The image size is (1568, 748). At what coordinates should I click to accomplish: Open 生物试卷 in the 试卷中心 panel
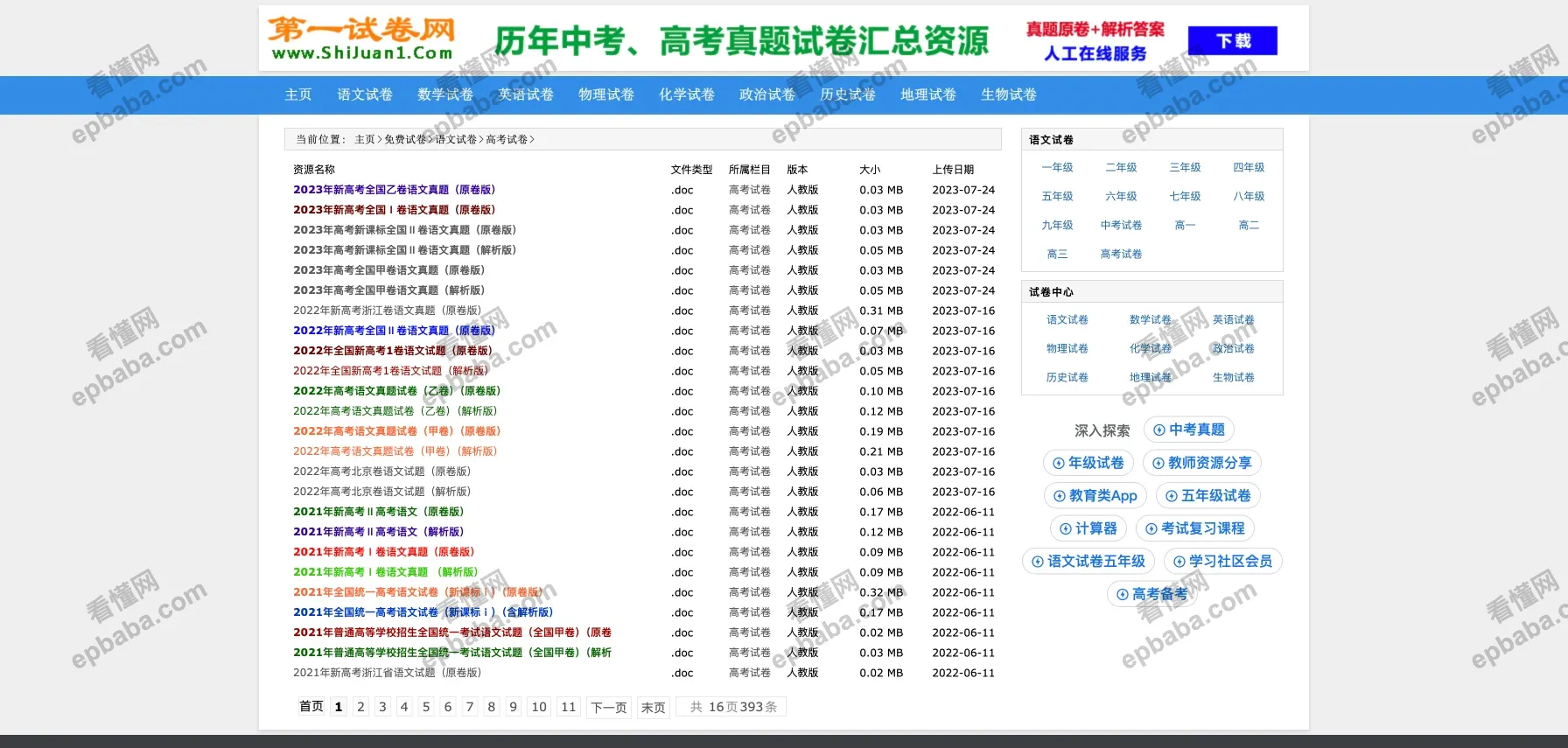click(x=1234, y=377)
